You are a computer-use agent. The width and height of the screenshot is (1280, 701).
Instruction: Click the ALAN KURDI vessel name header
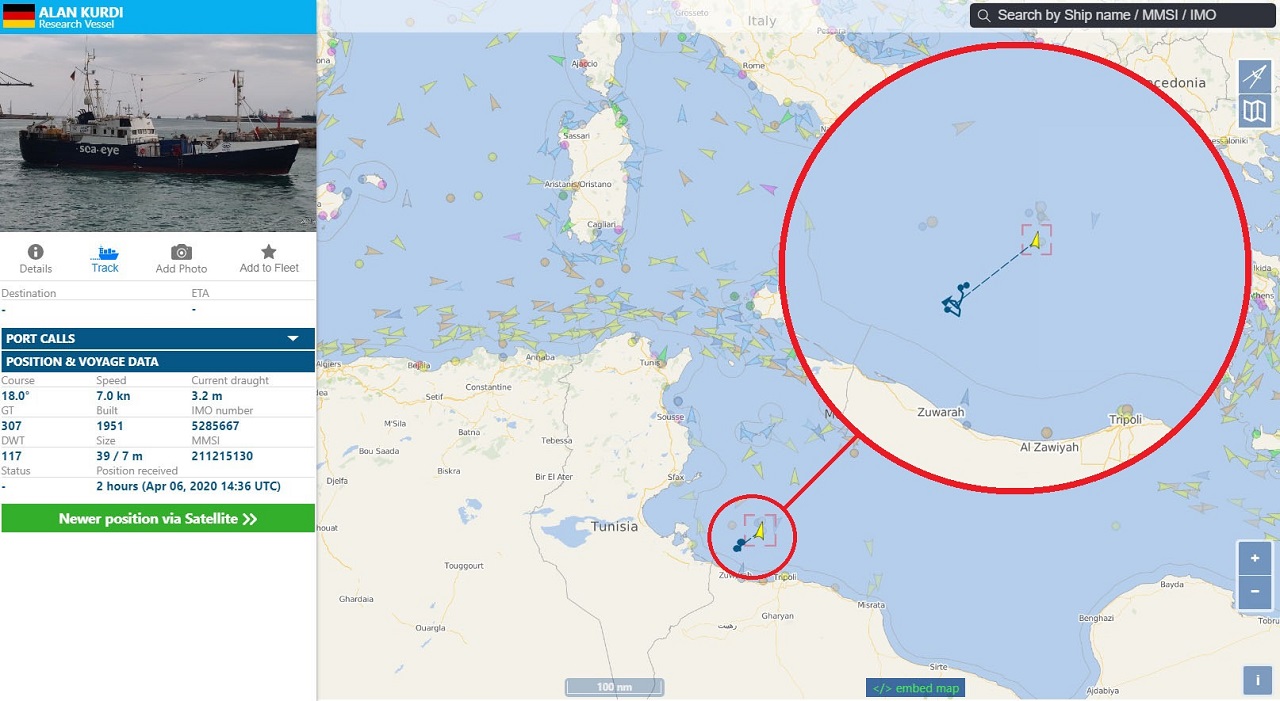tap(80, 12)
